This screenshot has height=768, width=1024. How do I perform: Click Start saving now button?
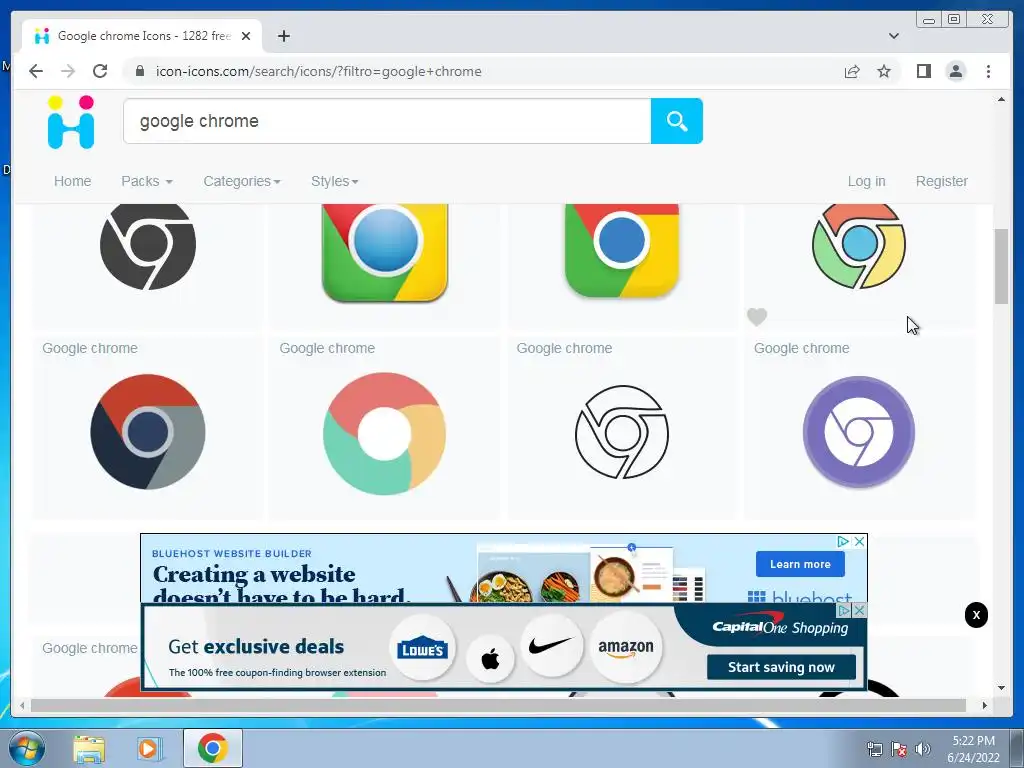tap(781, 667)
